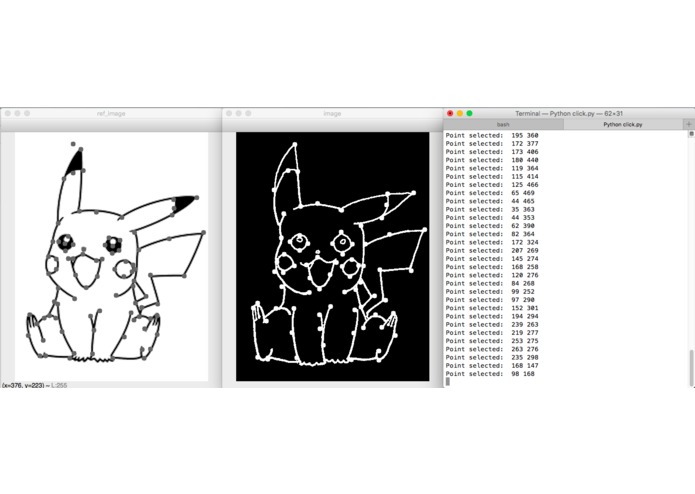Click the line 'Point selected: 99 252'

(490, 292)
